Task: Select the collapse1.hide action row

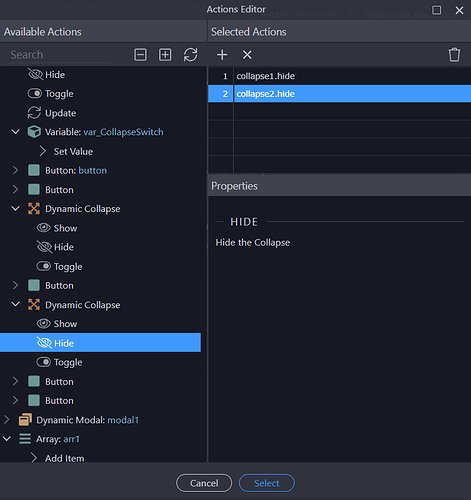Action: click(x=339, y=76)
